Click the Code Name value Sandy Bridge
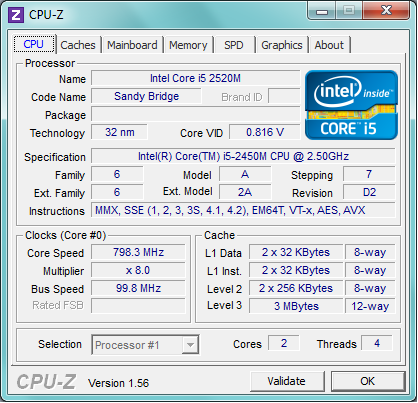This screenshot has width=418, height=403. (146, 96)
